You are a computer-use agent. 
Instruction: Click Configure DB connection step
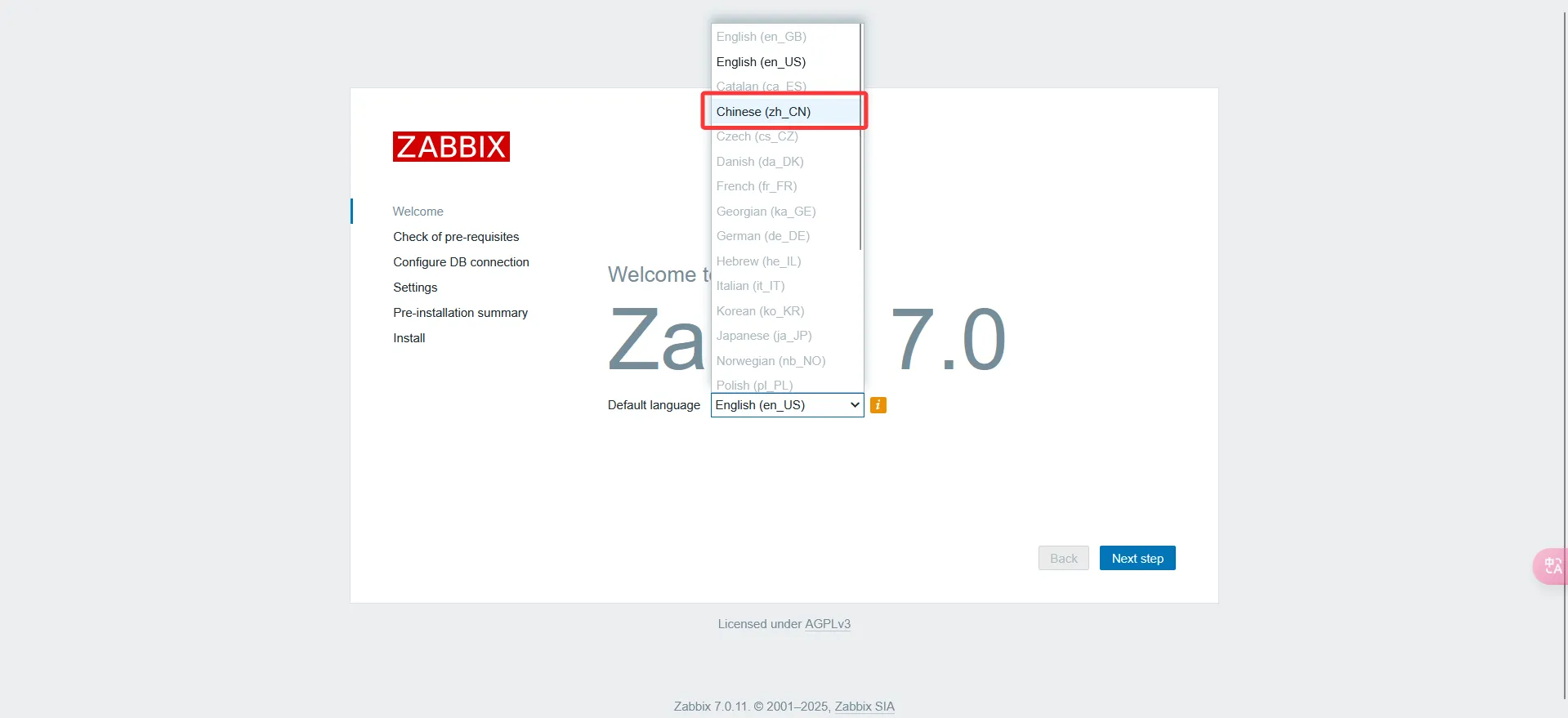(461, 262)
